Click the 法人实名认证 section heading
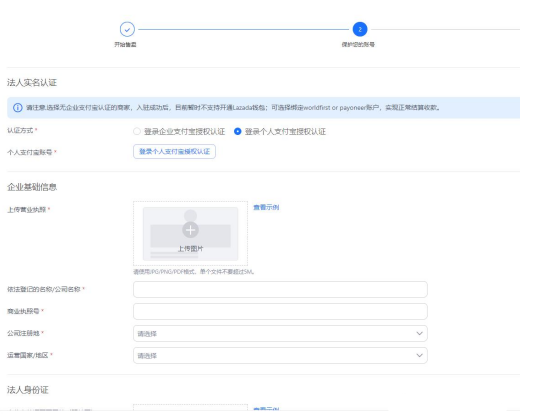Screen dimensions: 538x414 [x=32, y=83]
